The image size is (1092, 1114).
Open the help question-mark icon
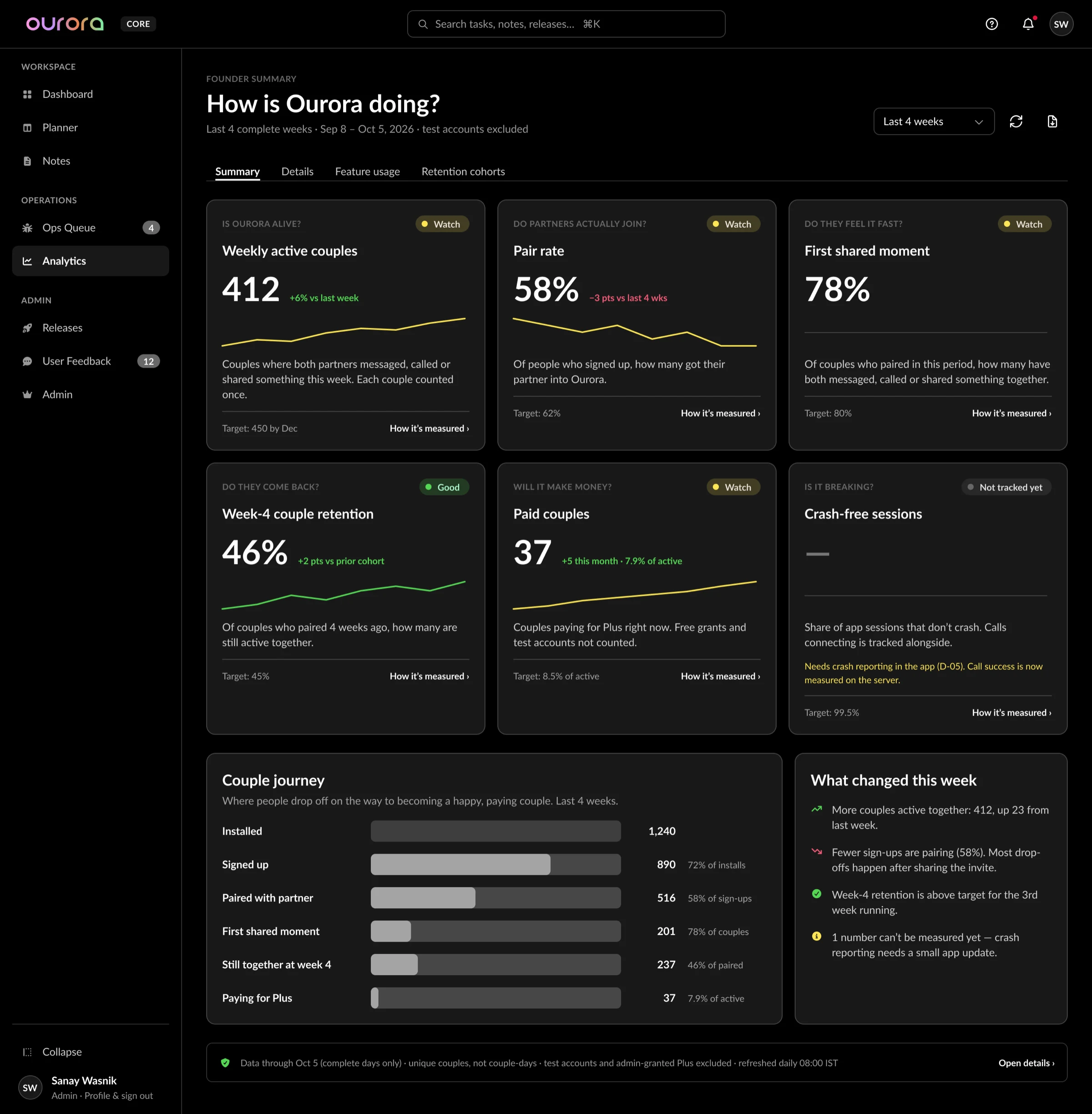[x=991, y=24]
